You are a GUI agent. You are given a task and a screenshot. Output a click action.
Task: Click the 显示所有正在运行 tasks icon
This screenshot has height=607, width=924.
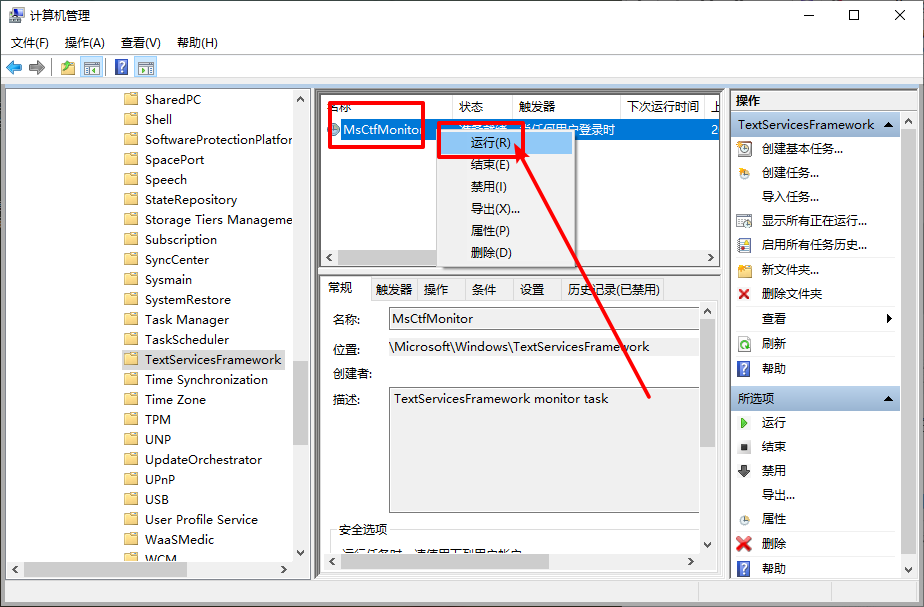click(744, 221)
